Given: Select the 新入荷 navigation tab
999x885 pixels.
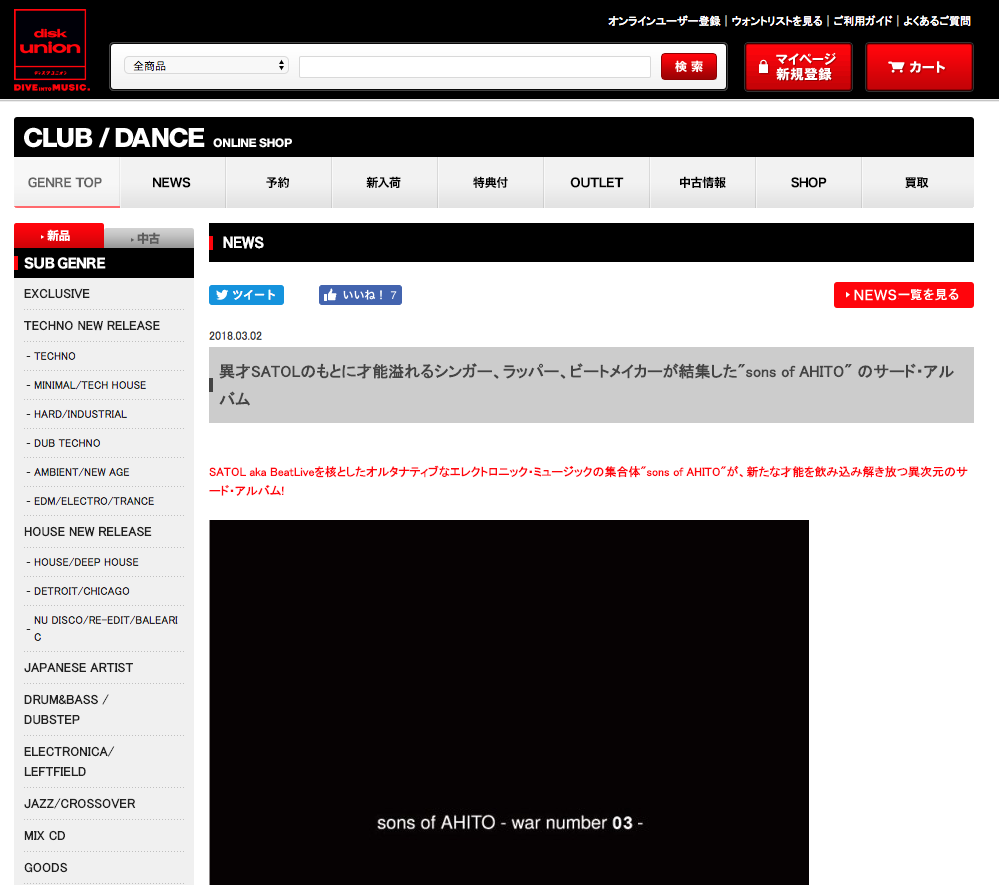Looking at the screenshot, I should tap(384, 183).
